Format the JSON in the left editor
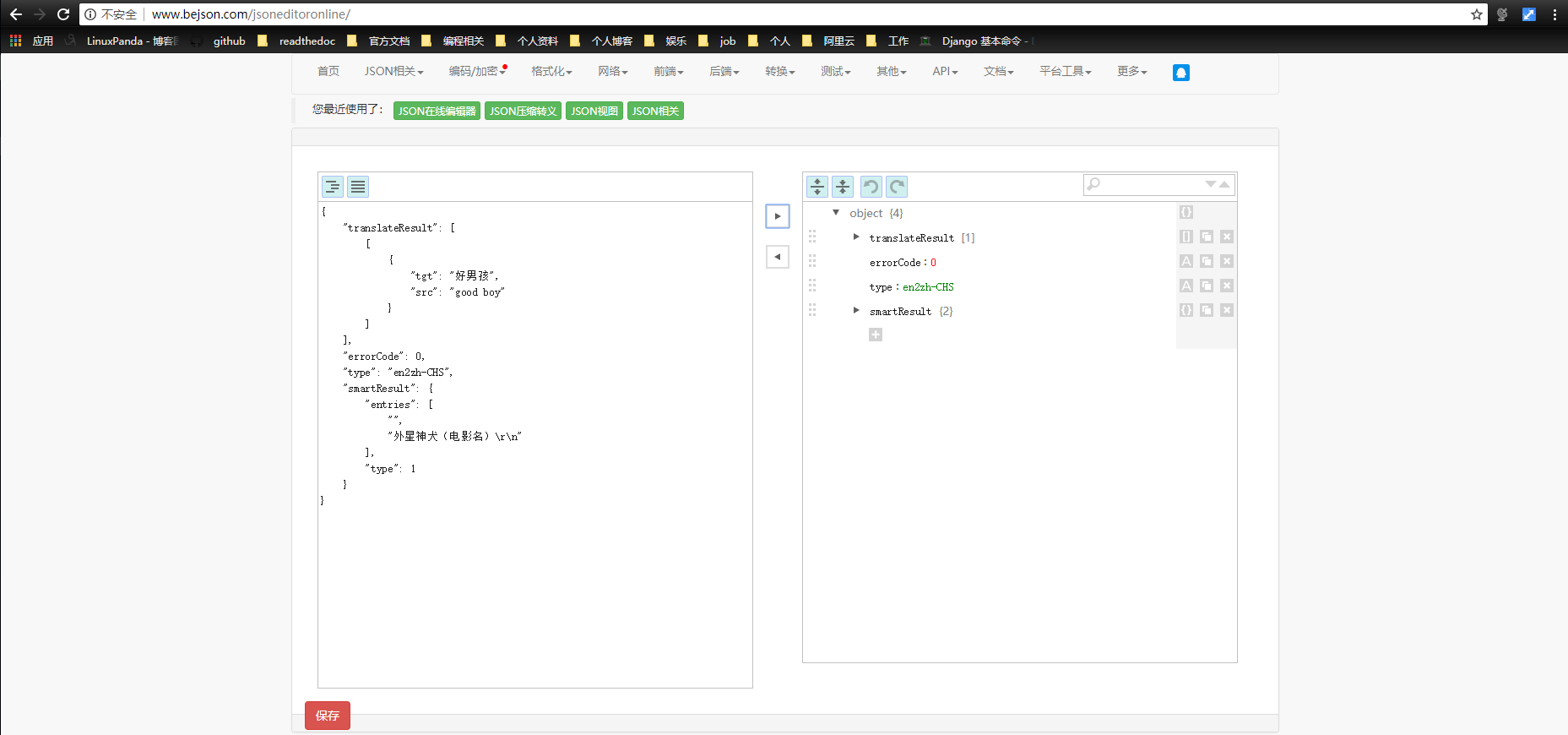 tap(333, 187)
